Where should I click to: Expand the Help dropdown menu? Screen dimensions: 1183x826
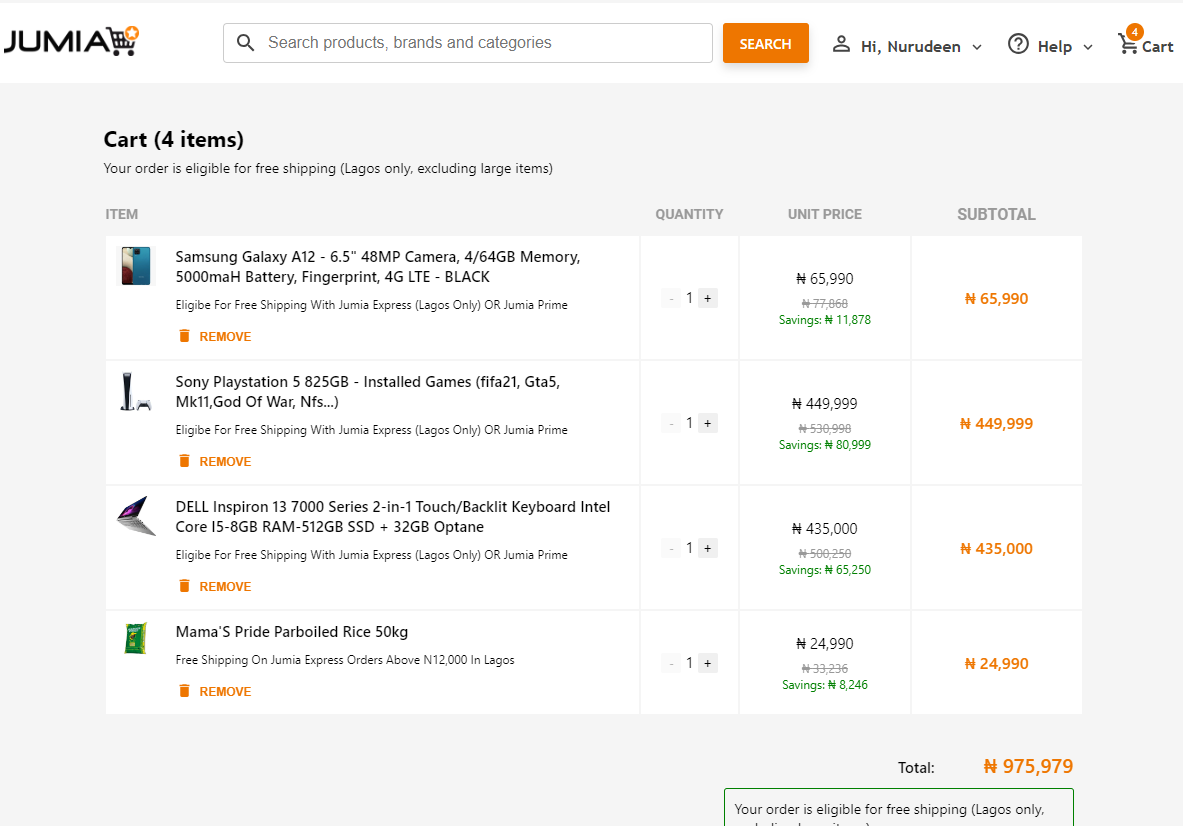click(1087, 47)
